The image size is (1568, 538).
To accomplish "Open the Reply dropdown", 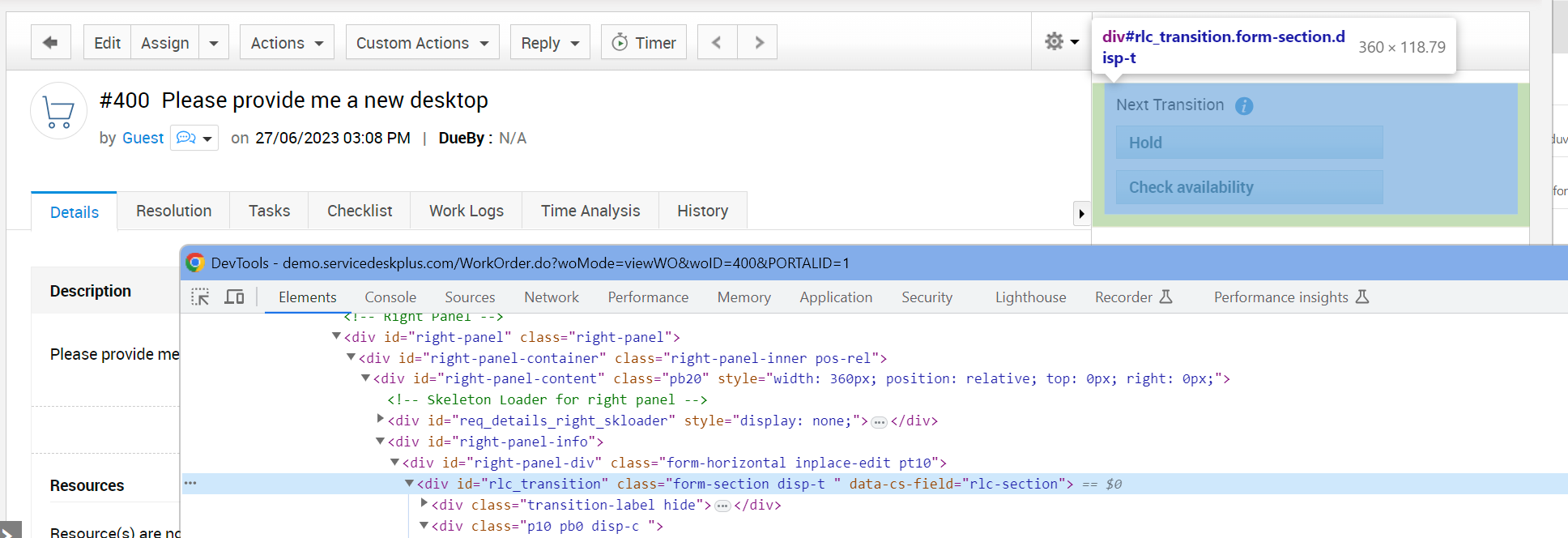I will [550, 42].
